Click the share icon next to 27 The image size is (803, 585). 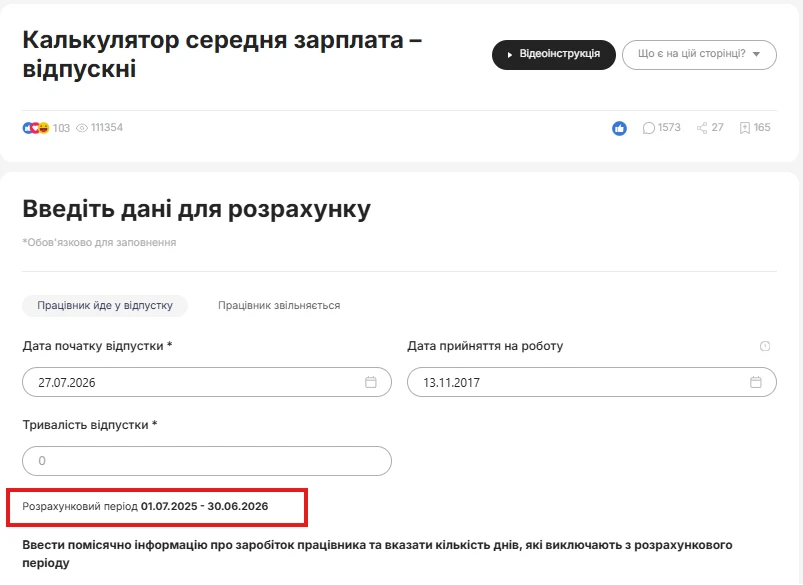pyautogui.click(x=702, y=128)
